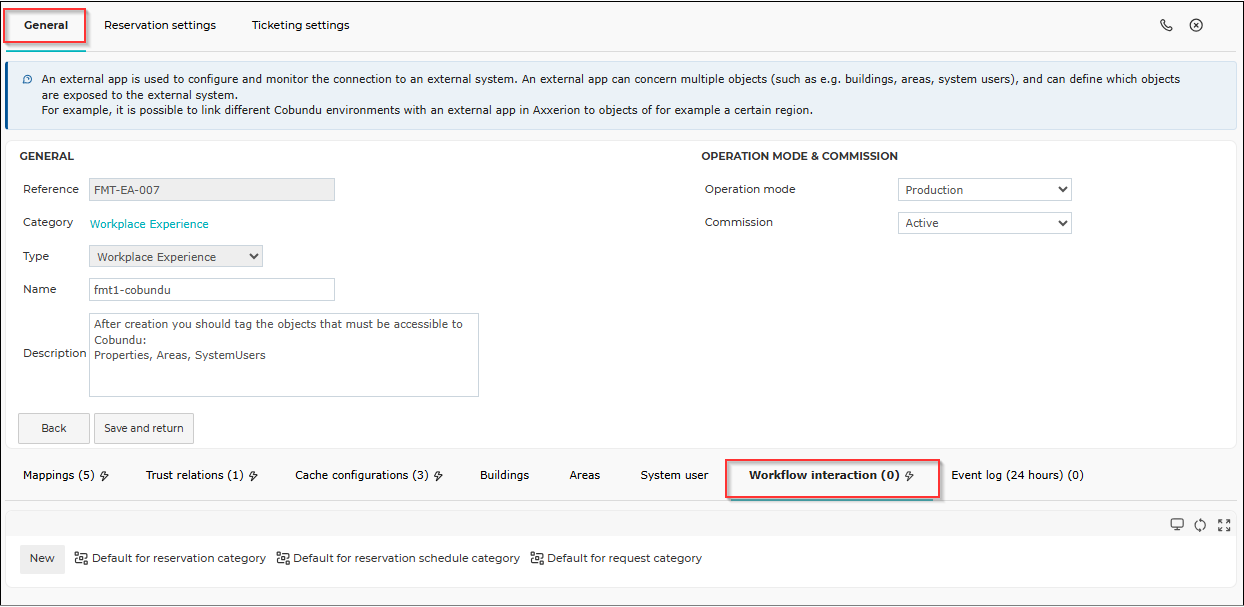Go to the Areas tab
This screenshot has height=607, width=1244.
(x=585, y=475)
